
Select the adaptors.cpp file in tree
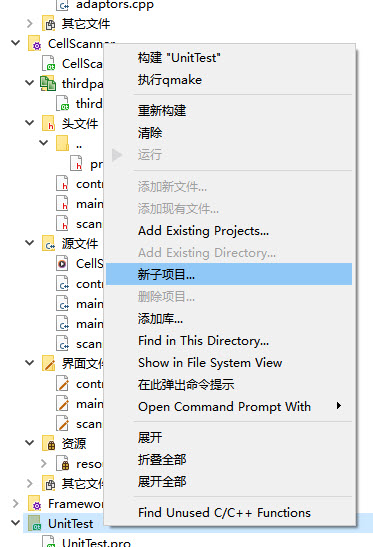point(115,5)
